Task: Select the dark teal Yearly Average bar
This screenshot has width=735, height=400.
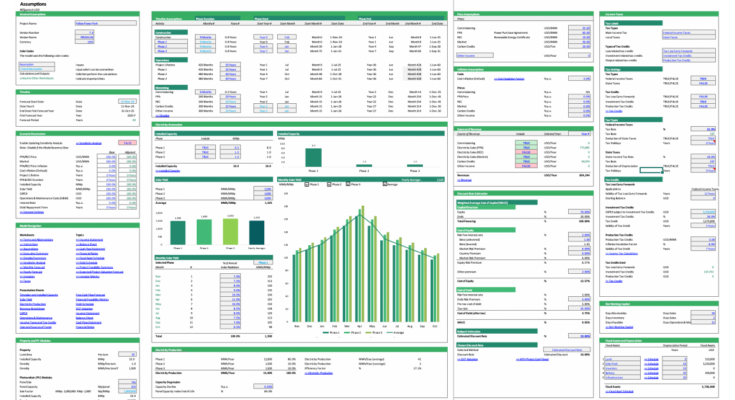Action: coord(256,232)
